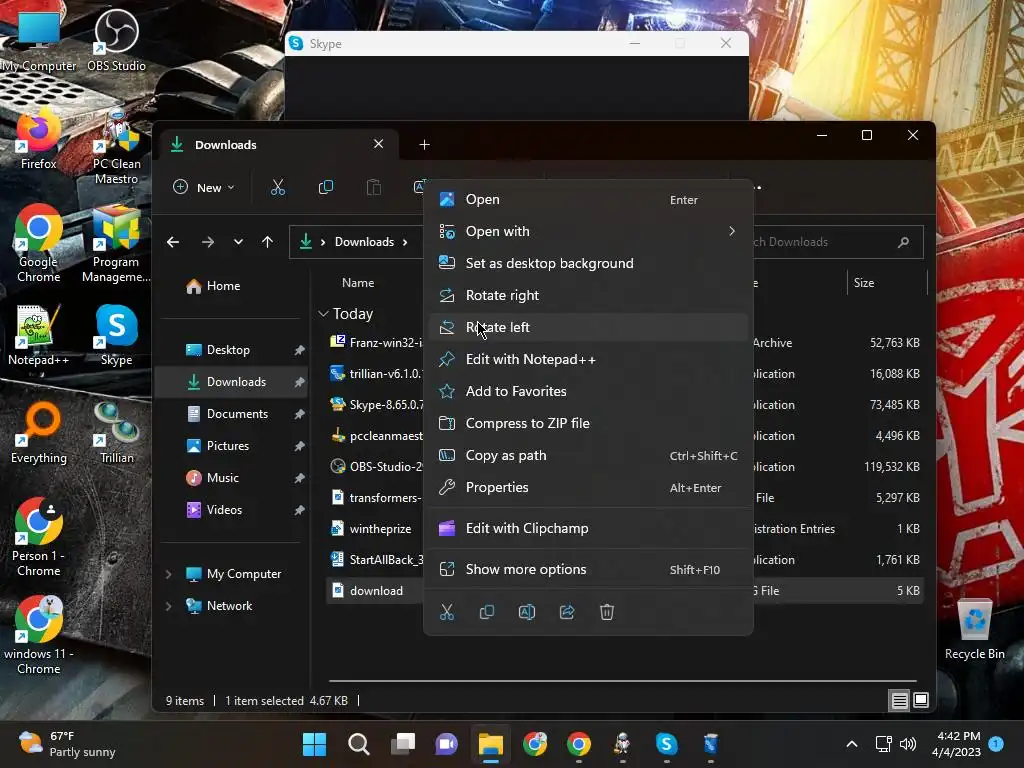
Task: Click the cut icon in context menu bottom row
Action: click(x=447, y=612)
